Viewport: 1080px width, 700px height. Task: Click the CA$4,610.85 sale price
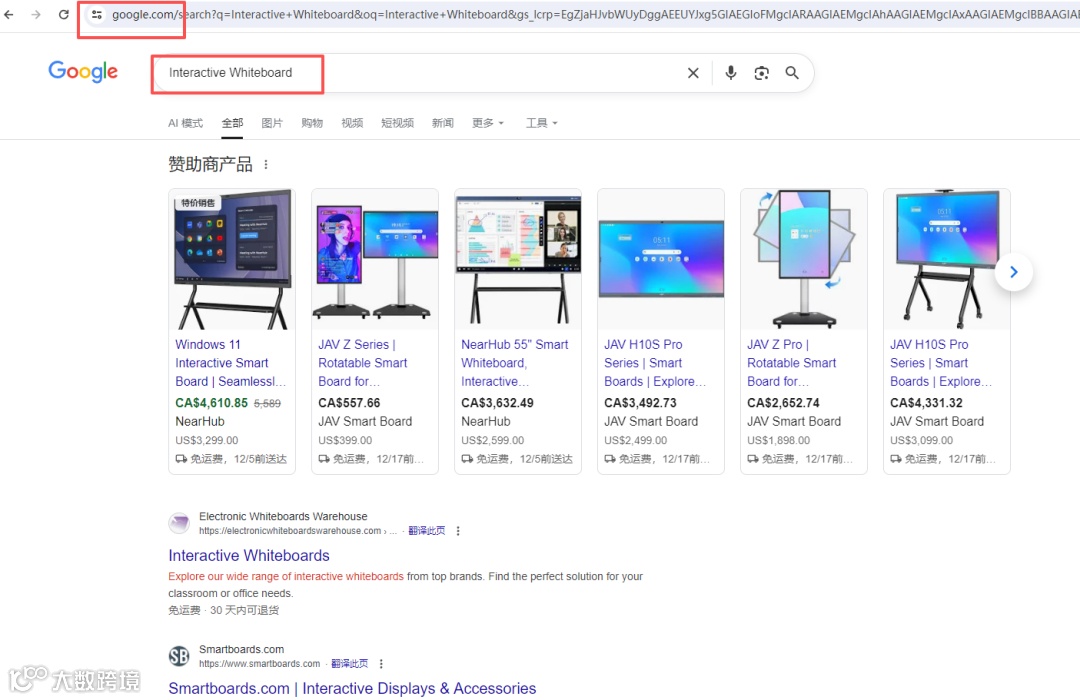click(x=211, y=402)
